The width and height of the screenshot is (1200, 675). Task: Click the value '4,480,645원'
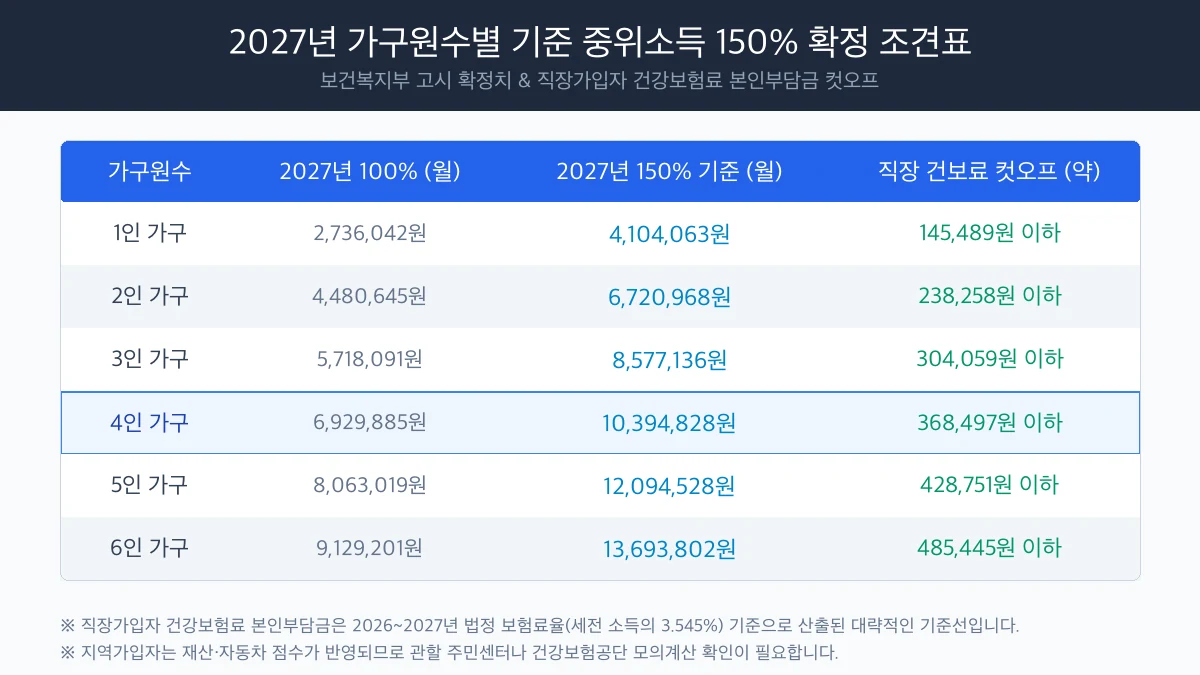click(x=370, y=296)
